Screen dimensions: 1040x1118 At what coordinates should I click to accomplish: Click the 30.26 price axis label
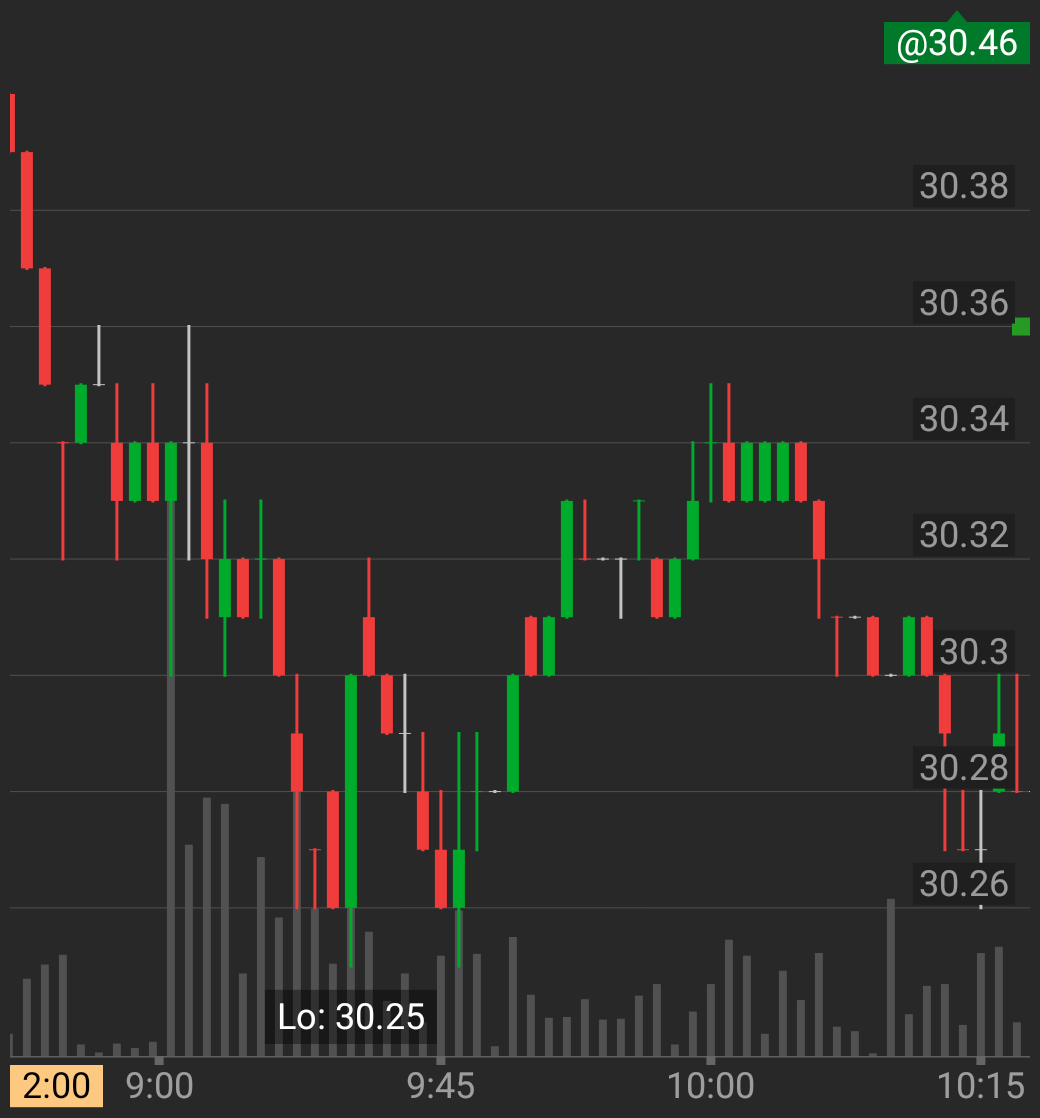[x=963, y=884]
